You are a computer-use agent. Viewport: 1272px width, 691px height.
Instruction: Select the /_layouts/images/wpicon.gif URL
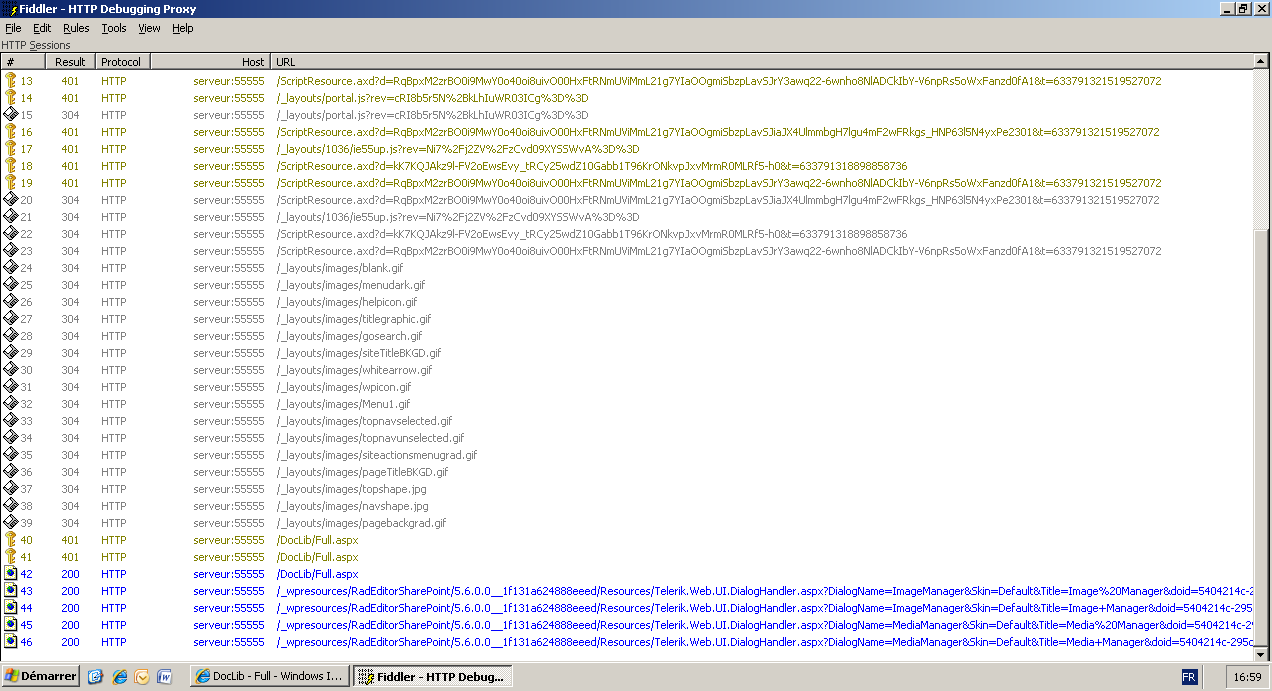click(344, 387)
